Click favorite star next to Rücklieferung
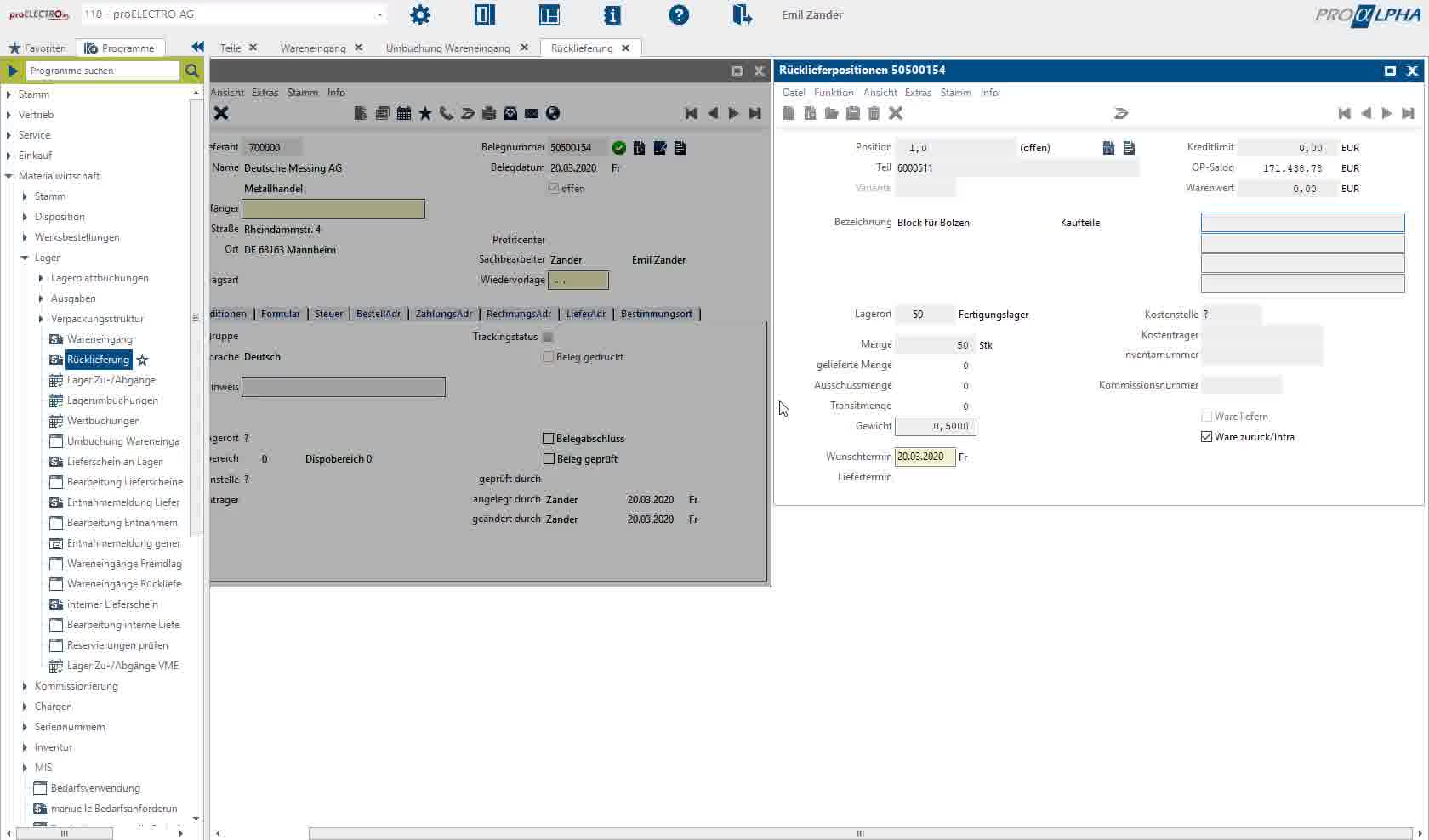This screenshot has height=840, width=1429. tap(142, 360)
